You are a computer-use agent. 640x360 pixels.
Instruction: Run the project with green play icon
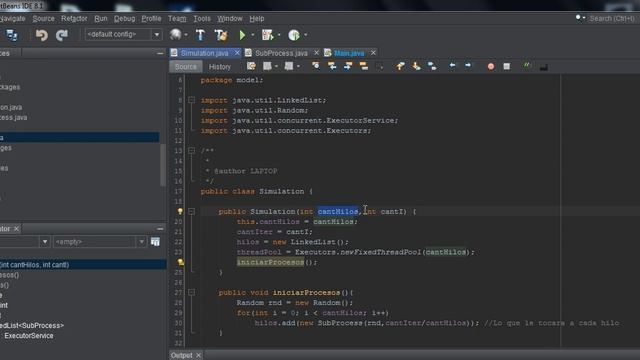(242, 35)
